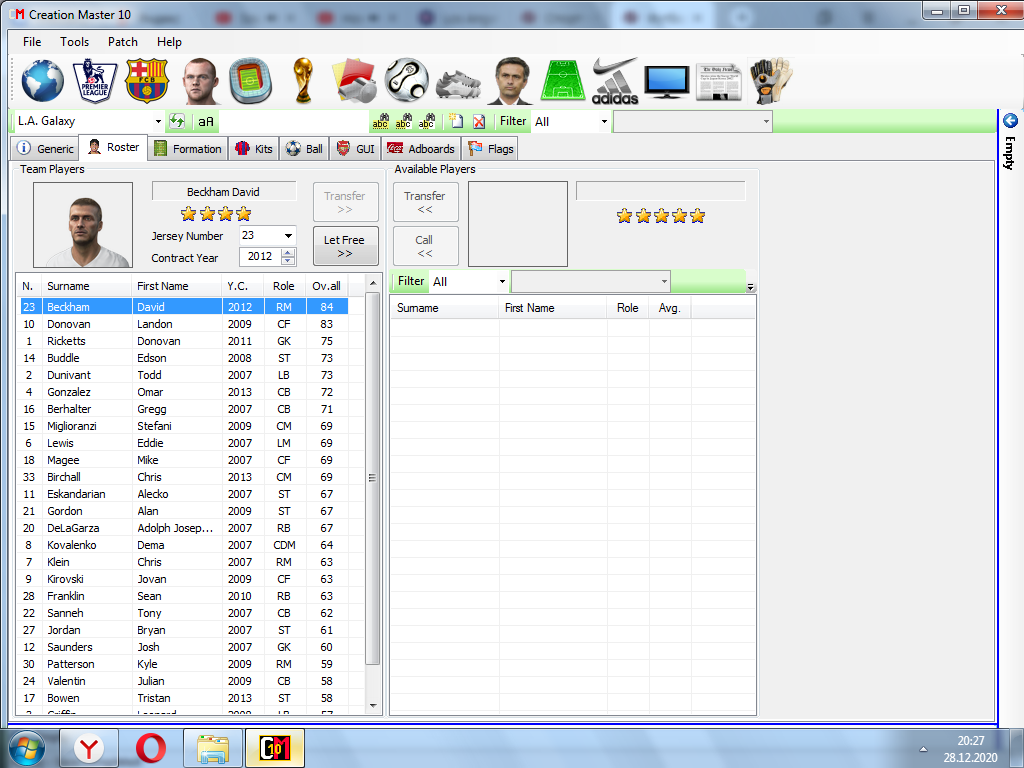Click the FC Barcelona teams icon
1024x768 pixels.
[147, 80]
